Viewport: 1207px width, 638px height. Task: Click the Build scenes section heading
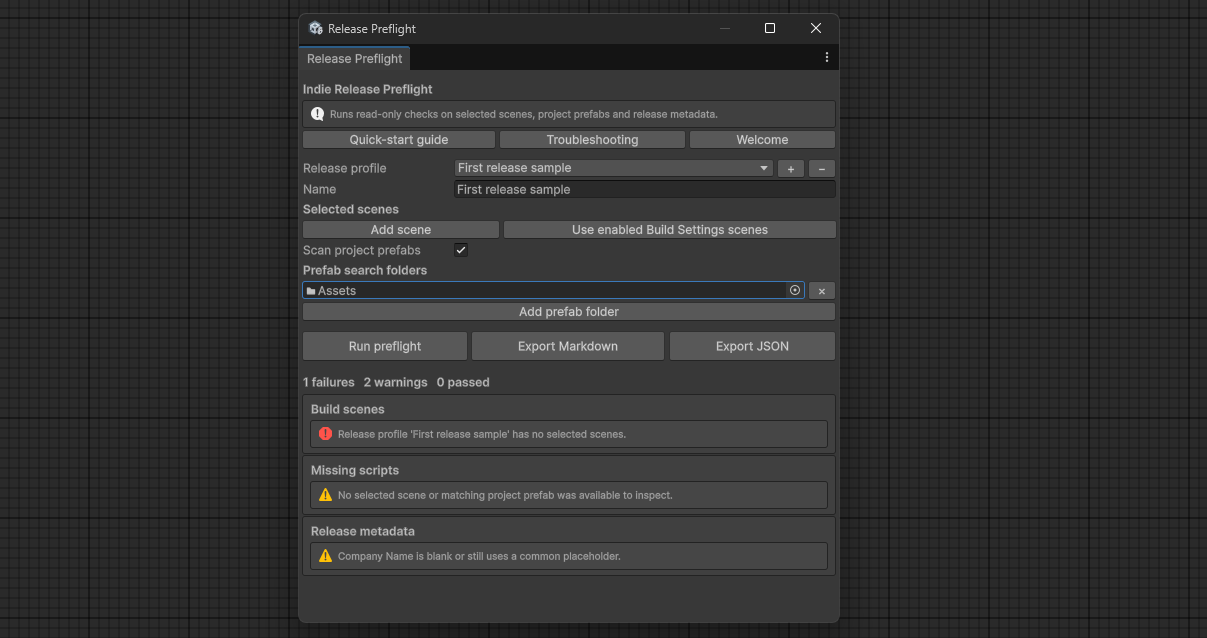click(347, 409)
